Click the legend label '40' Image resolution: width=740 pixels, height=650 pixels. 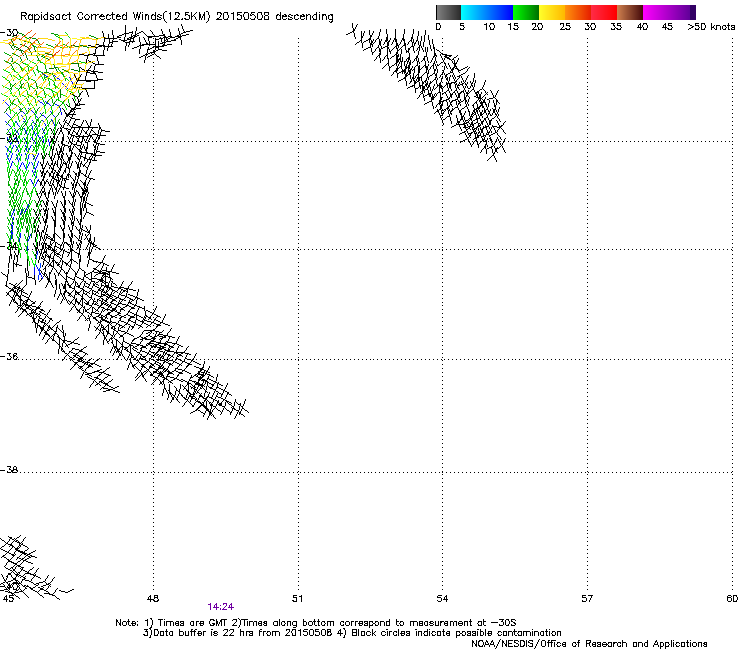pyautogui.click(x=642, y=27)
